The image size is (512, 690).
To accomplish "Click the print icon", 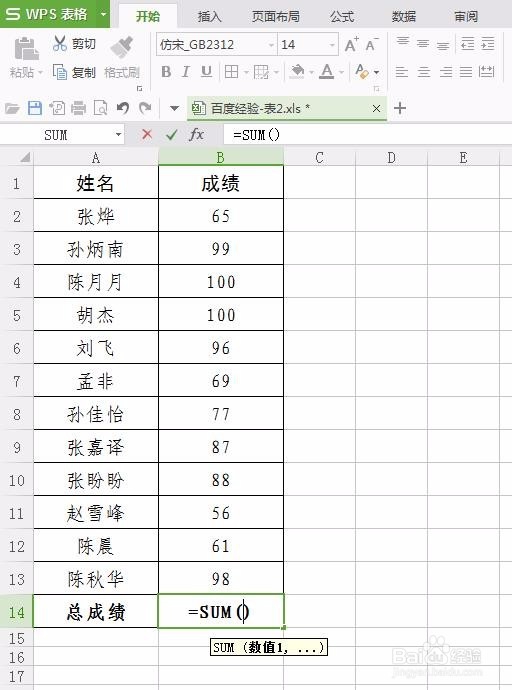I will coord(78,108).
